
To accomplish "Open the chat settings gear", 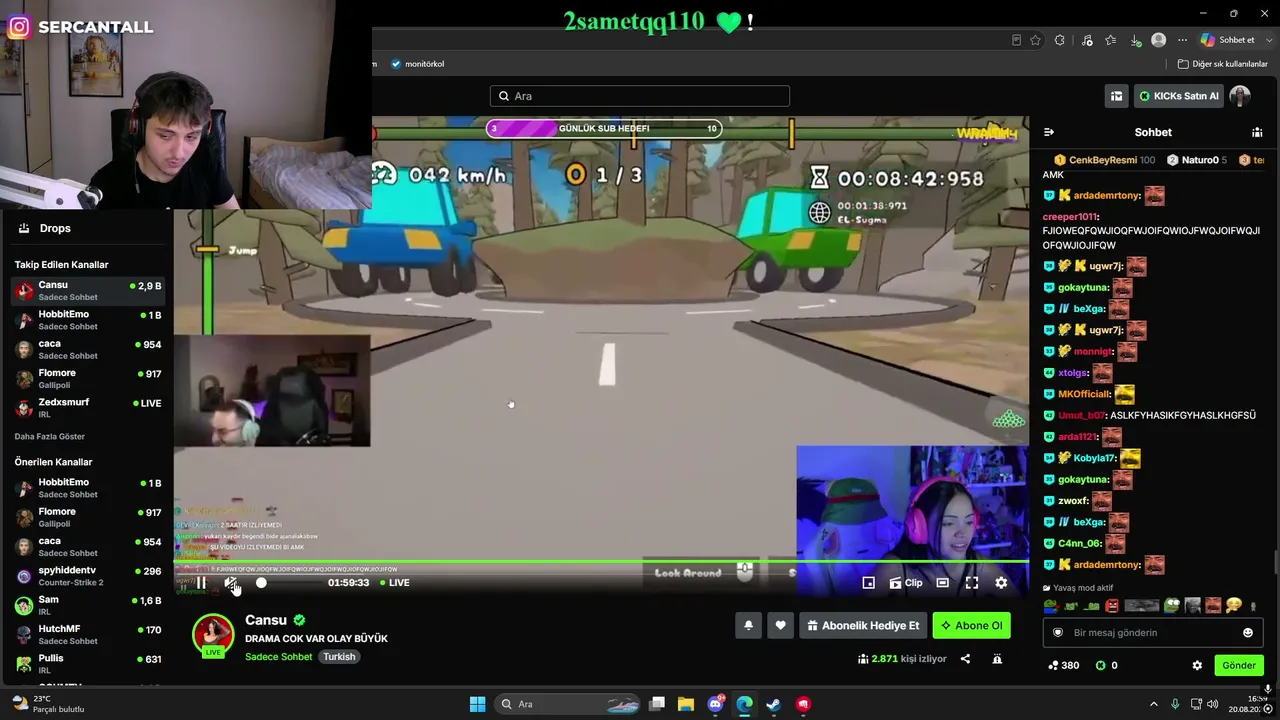I will click(1197, 665).
